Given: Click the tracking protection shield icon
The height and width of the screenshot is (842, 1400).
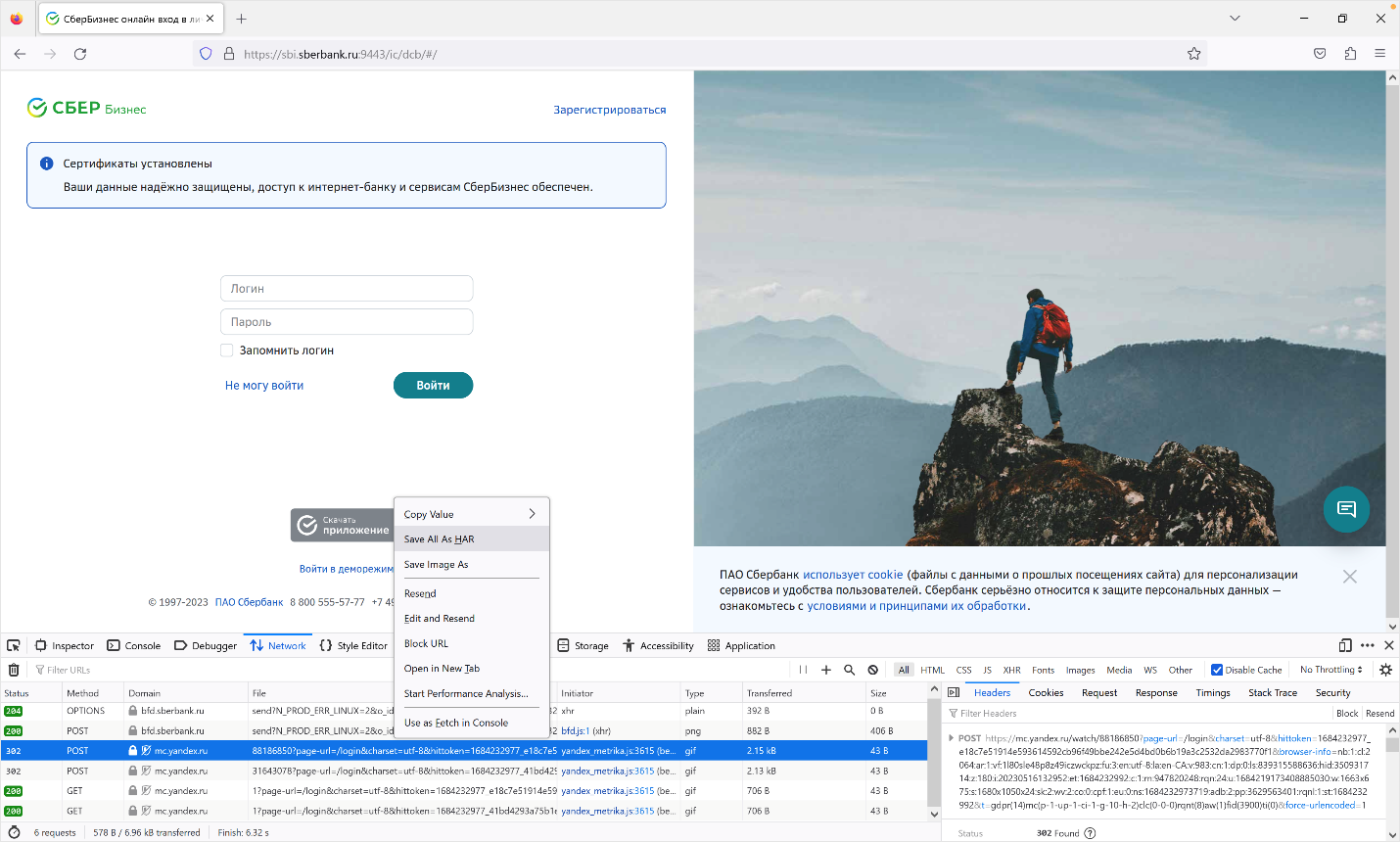Looking at the screenshot, I should pyautogui.click(x=206, y=54).
